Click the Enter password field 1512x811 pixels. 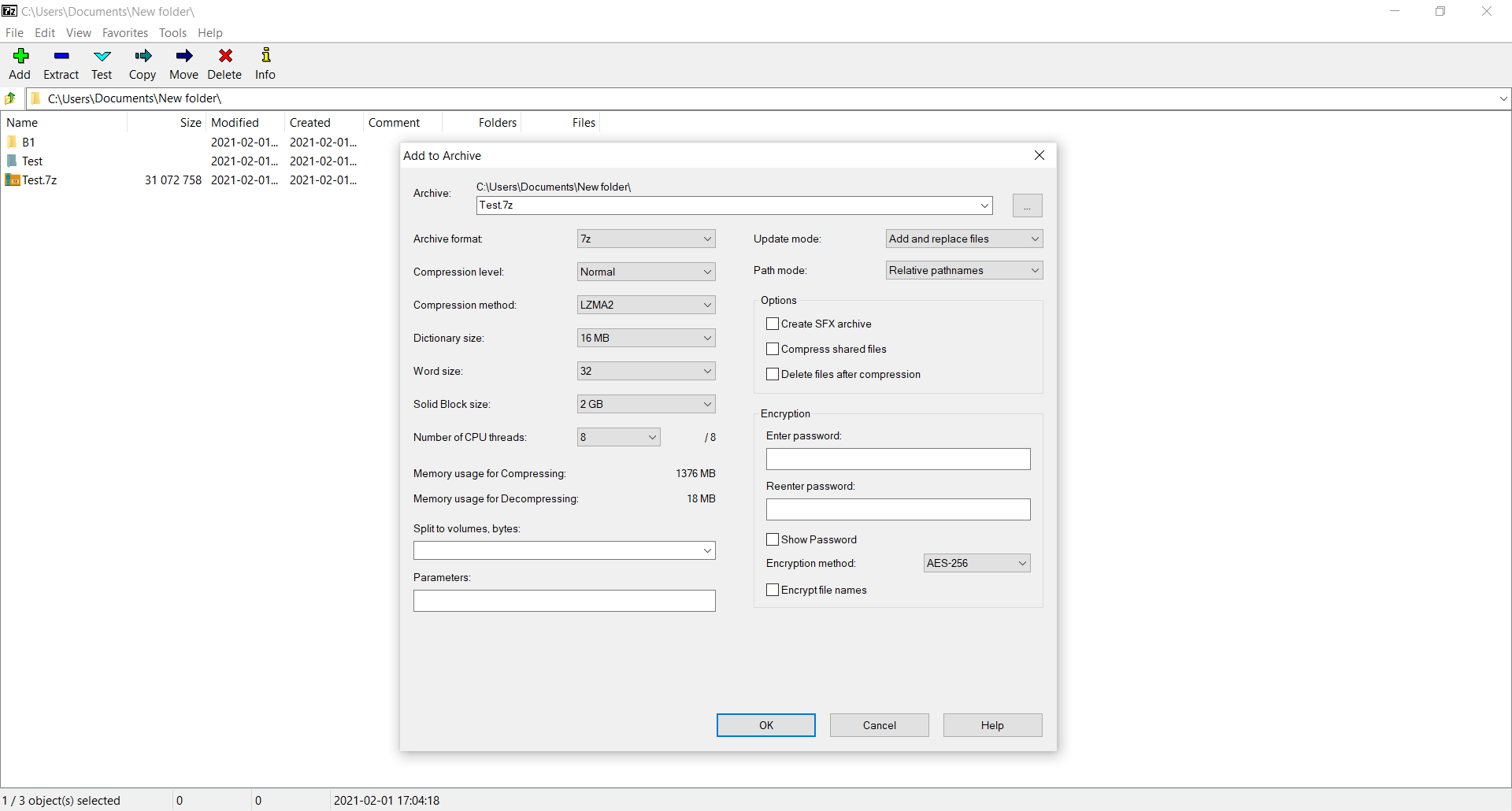point(898,459)
